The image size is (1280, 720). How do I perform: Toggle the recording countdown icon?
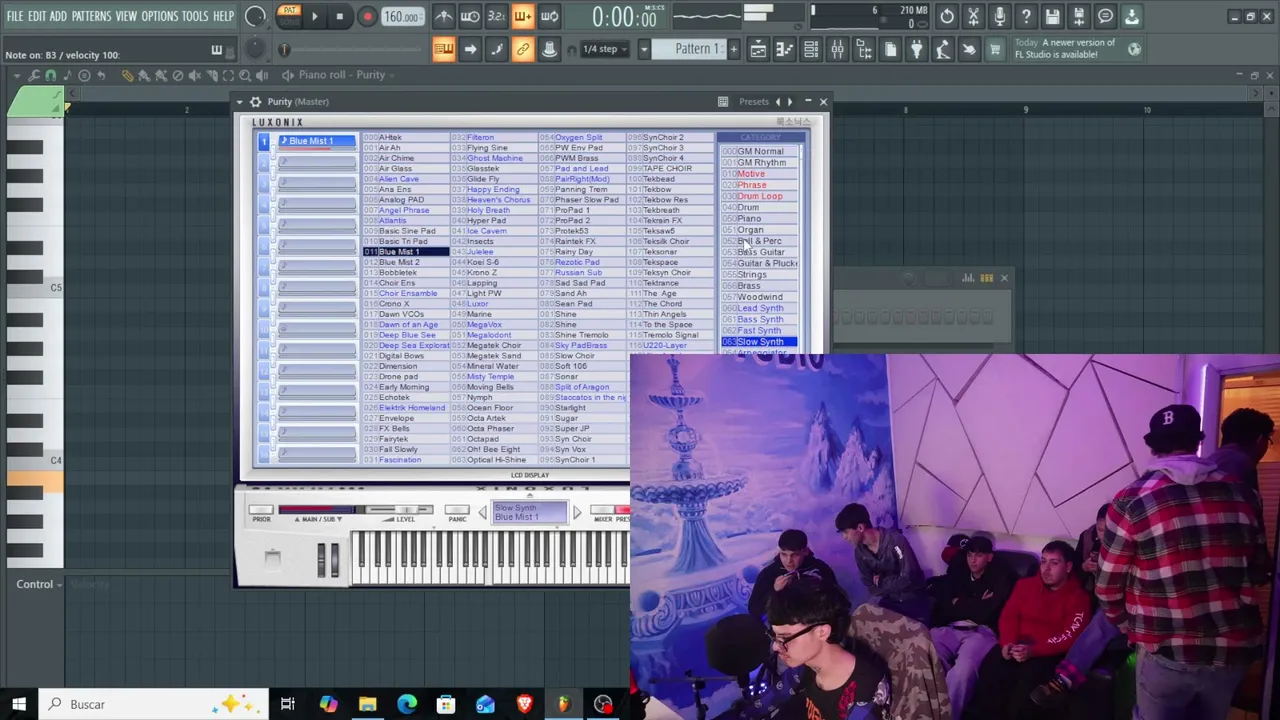pyautogui.click(x=496, y=17)
